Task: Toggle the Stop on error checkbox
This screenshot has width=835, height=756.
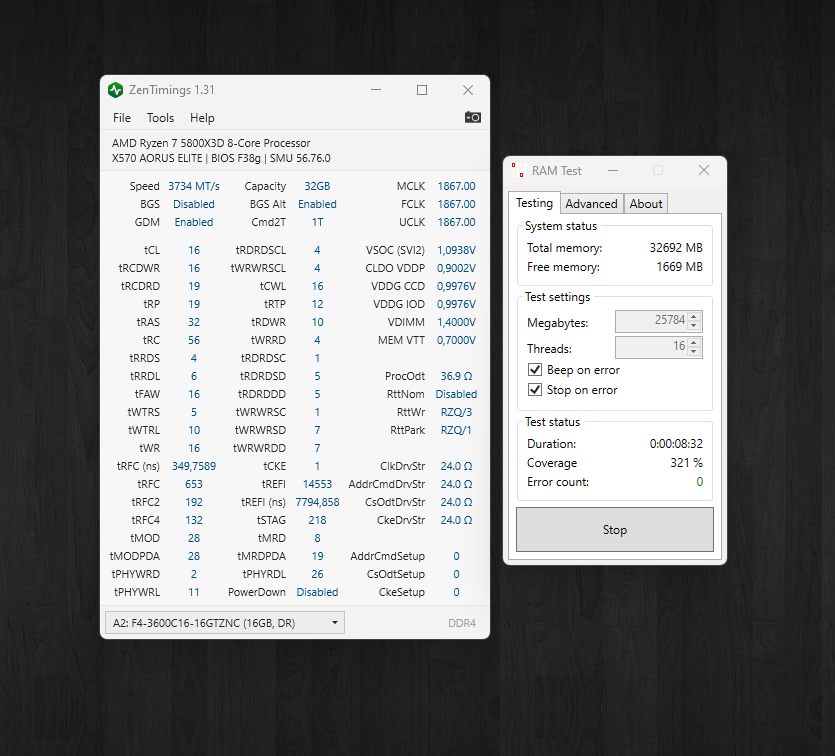Action: (535, 390)
